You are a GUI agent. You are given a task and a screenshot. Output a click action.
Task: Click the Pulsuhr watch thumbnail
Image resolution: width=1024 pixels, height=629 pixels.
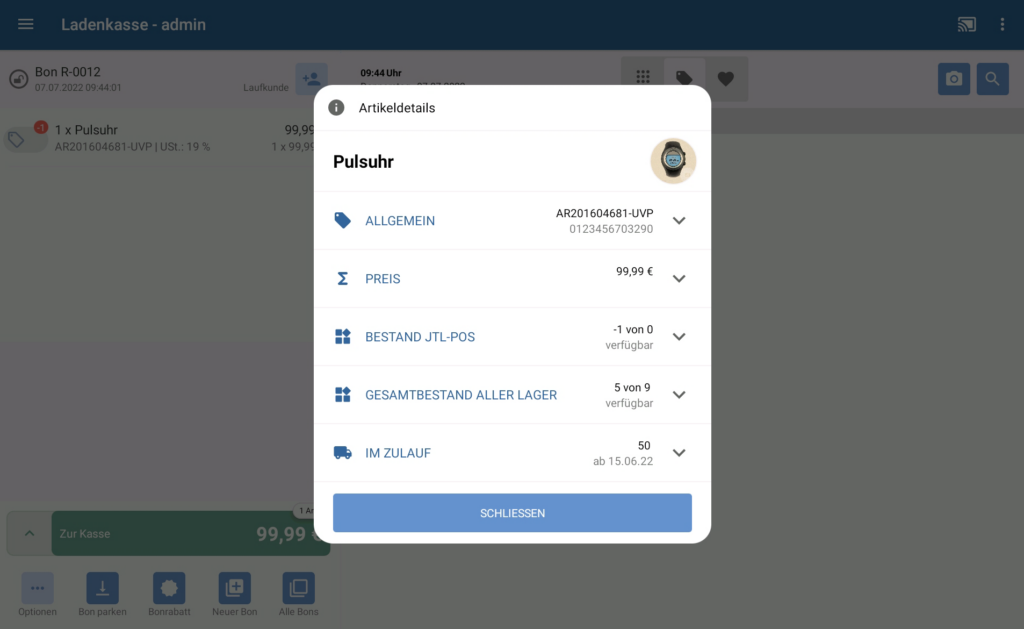673,161
